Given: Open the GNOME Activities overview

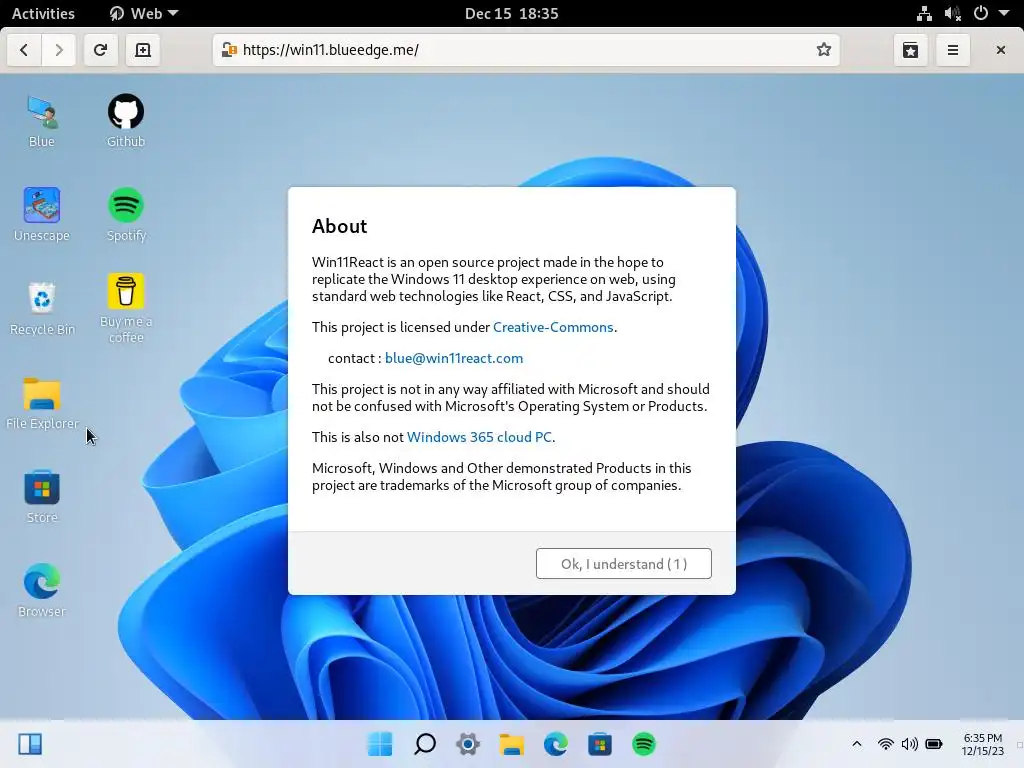Looking at the screenshot, I should 43,13.
